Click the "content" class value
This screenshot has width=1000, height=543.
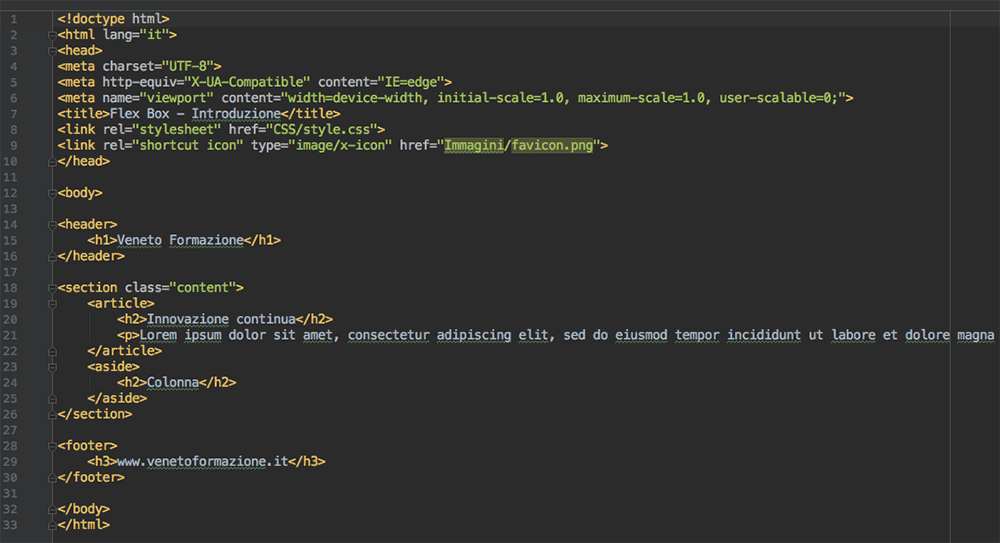(203, 288)
